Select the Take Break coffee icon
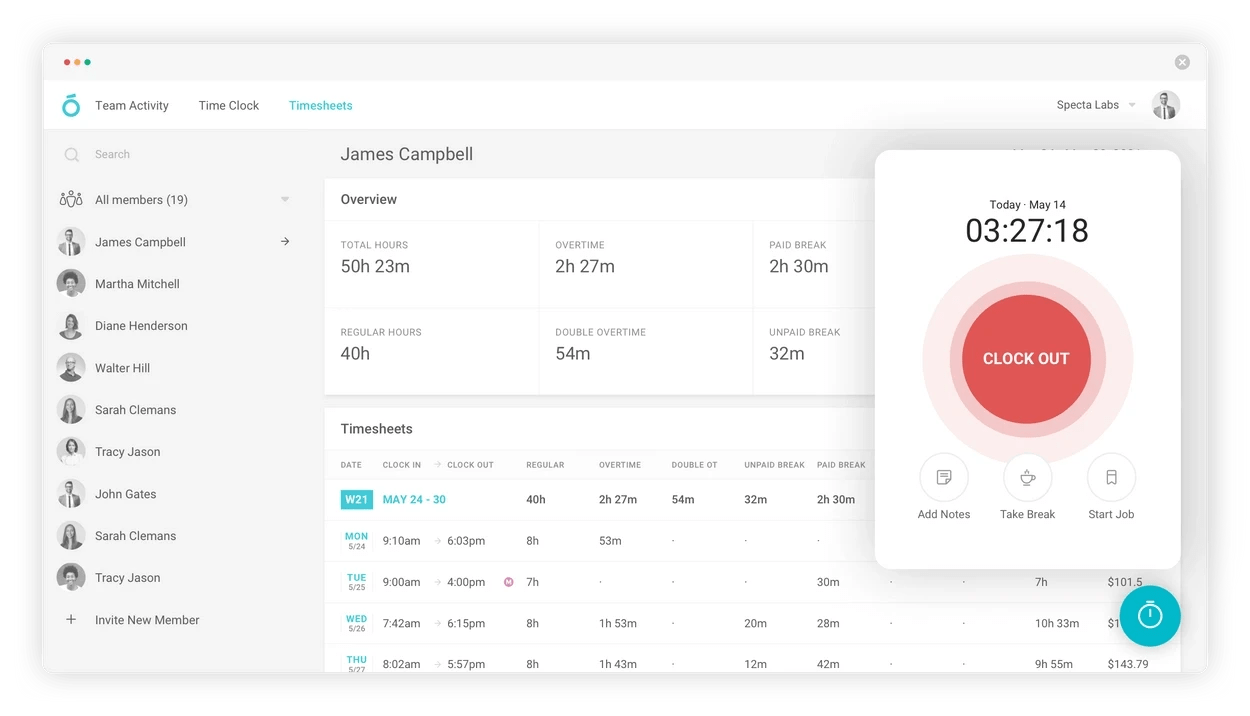Image resolution: width=1250 pixels, height=716 pixels. coord(1027,477)
